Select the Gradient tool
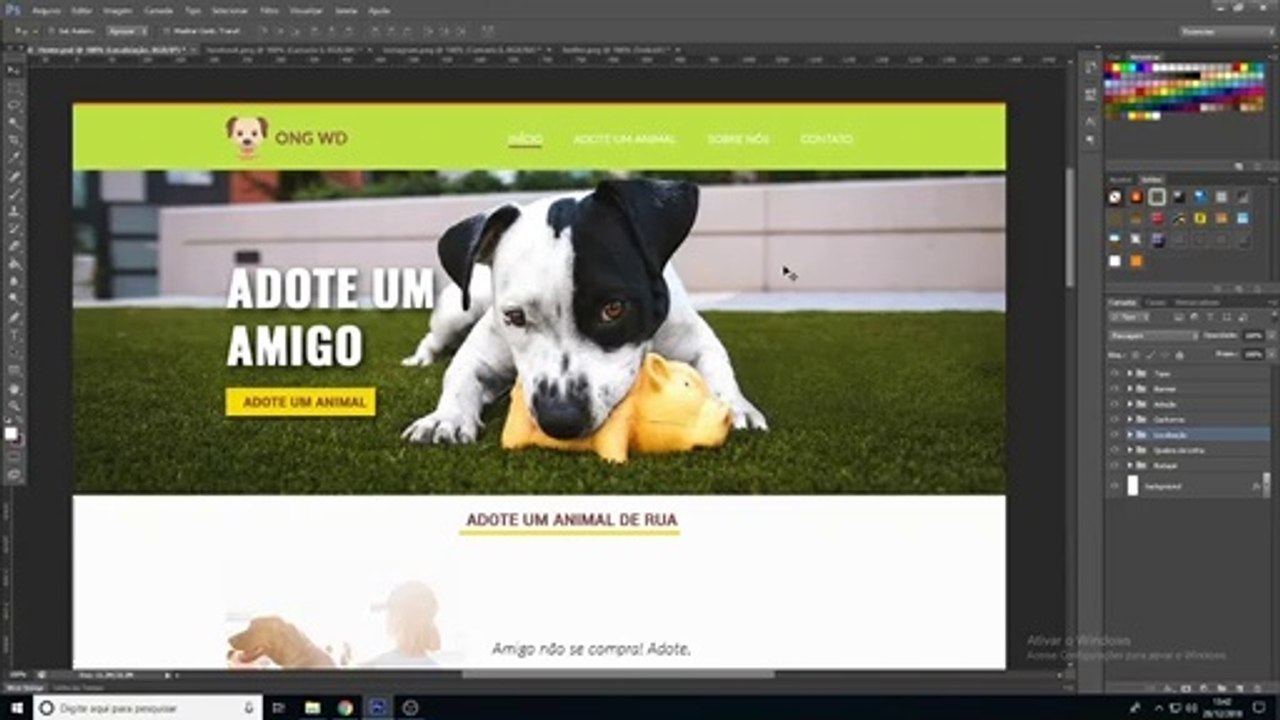This screenshot has width=1280, height=720. click(14, 263)
